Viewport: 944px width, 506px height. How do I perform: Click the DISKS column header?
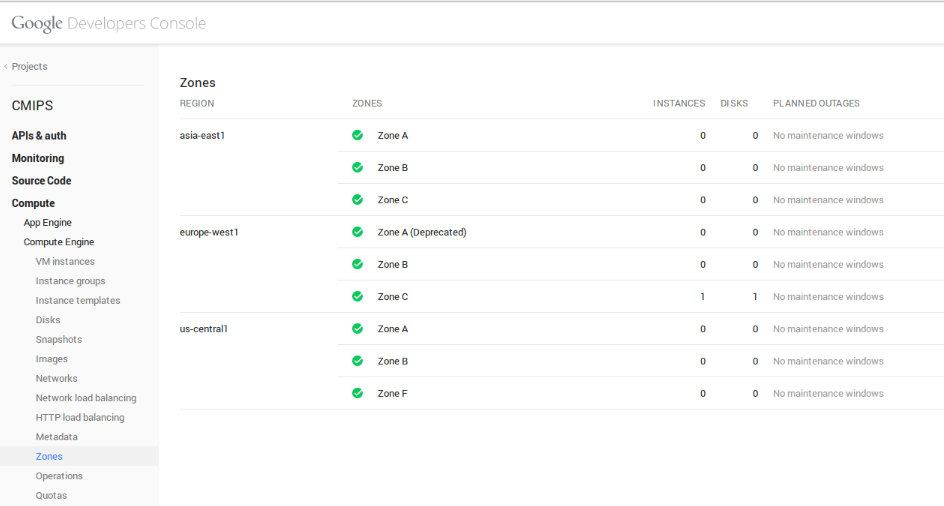(x=734, y=103)
